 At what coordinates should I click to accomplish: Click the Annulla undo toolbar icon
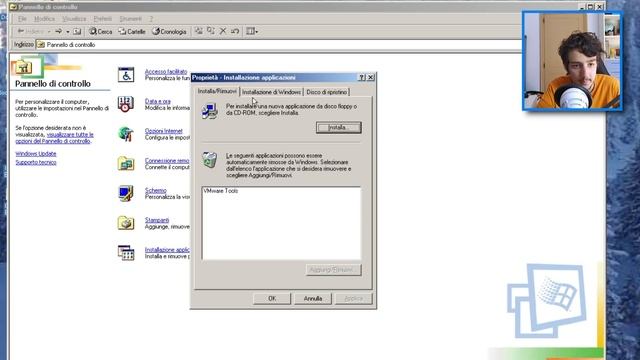(235, 31)
